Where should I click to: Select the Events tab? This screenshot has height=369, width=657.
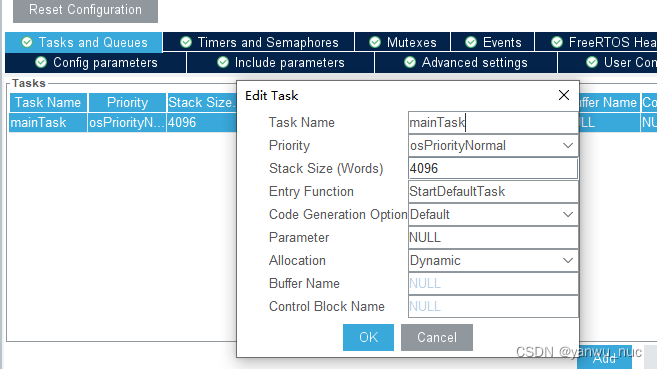[493, 42]
